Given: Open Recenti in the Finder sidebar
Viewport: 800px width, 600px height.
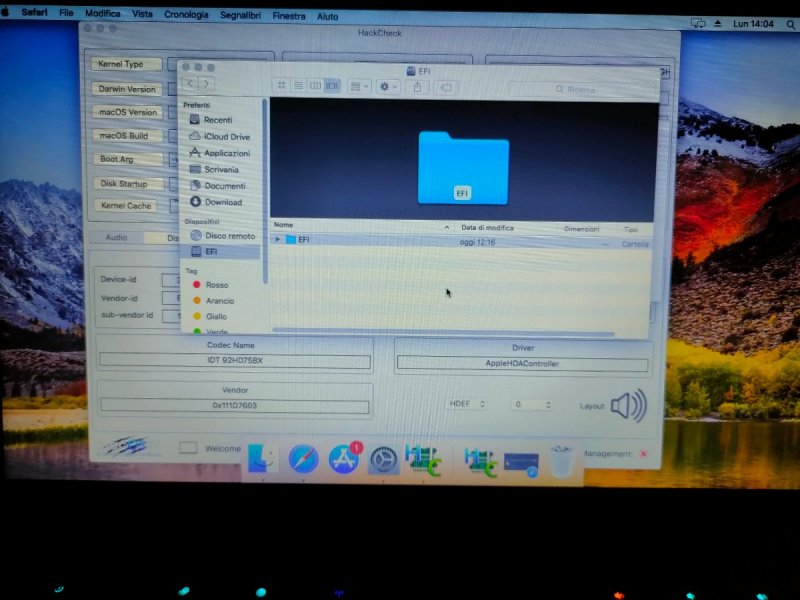Looking at the screenshot, I should pos(218,120).
